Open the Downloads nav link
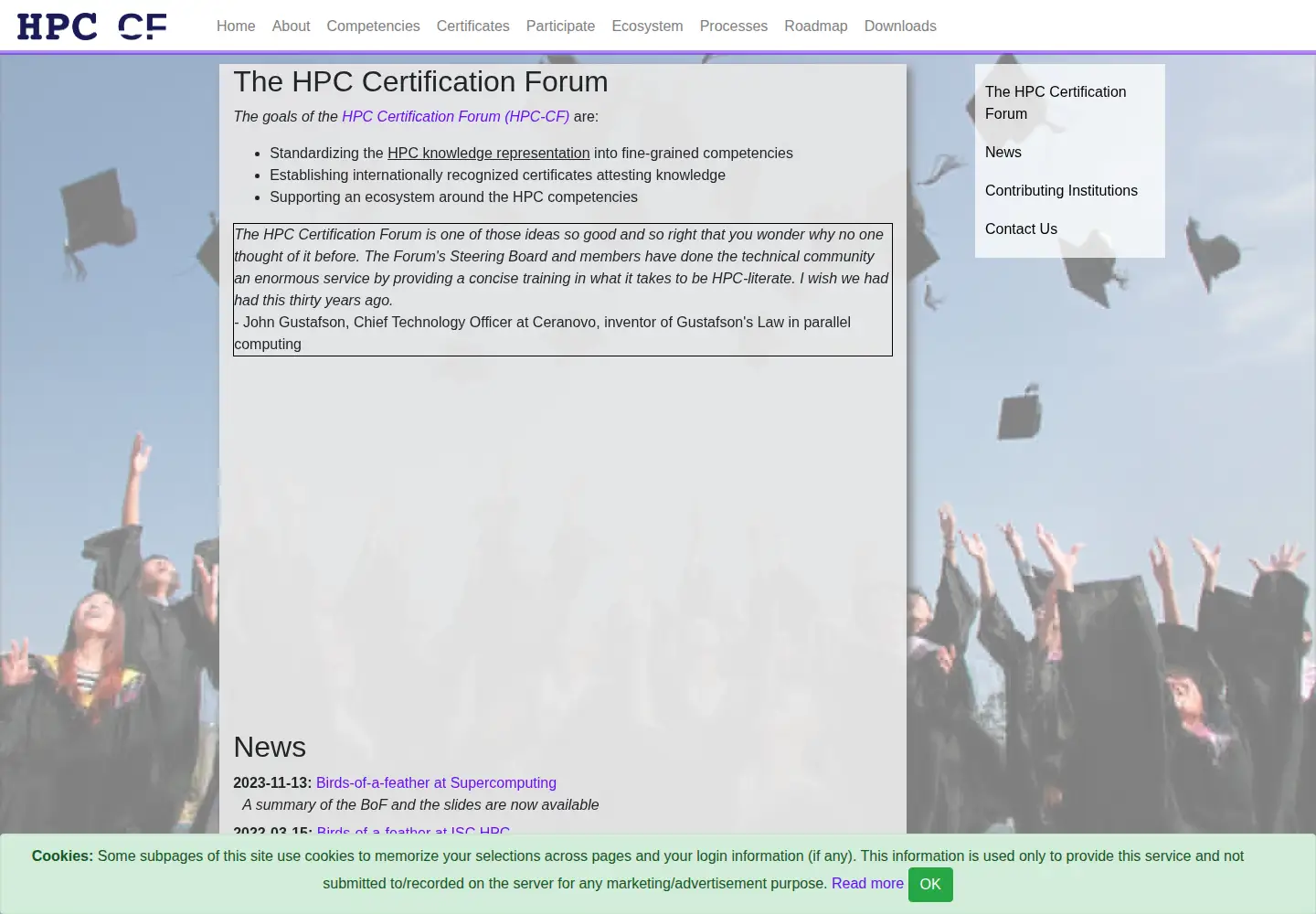Viewport: 1316px width, 914px height. click(900, 27)
